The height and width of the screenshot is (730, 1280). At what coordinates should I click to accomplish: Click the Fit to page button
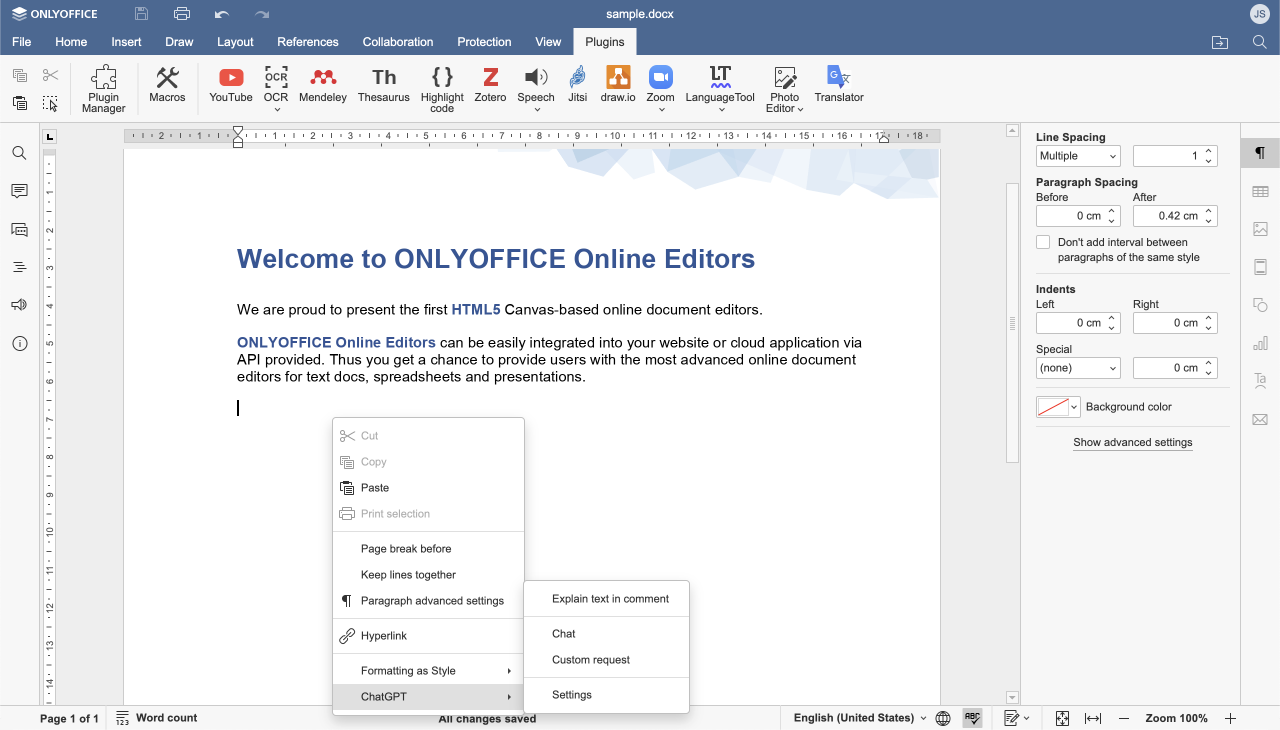(x=1062, y=718)
